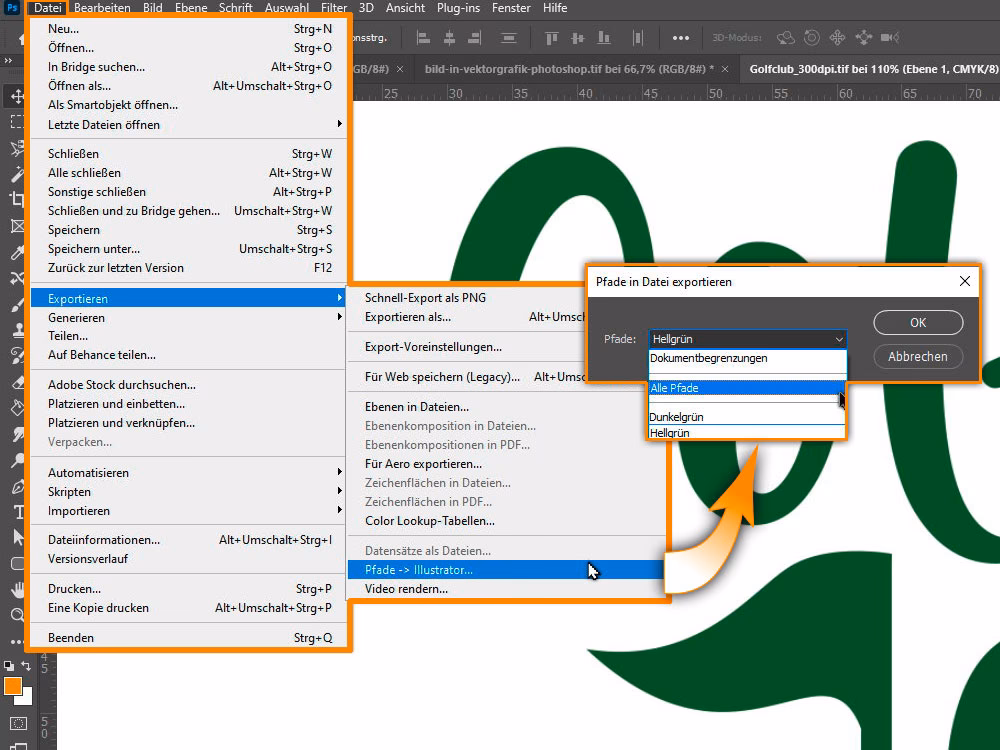Click the 3D orbit camera icon

coord(786,38)
